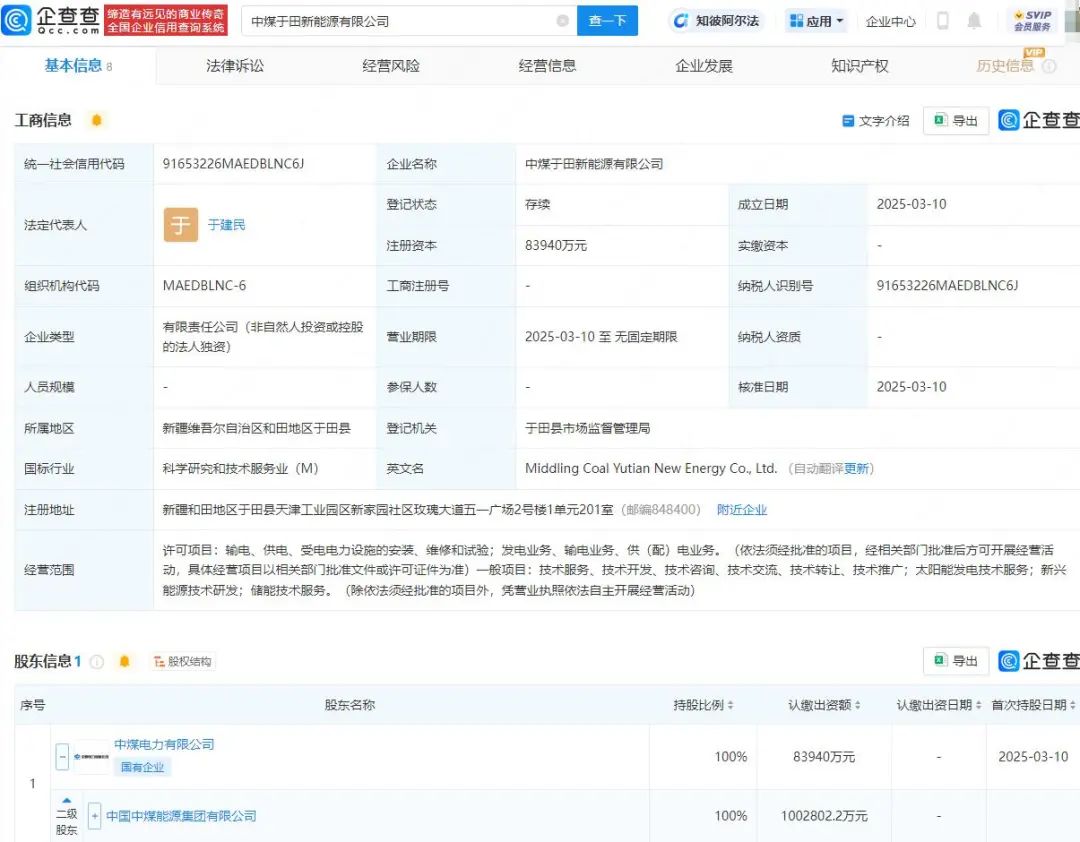Image resolution: width=1080 pixels, height=842 pixels.
Task: Click the bell icon beside 工商信息
Action: 96,121
